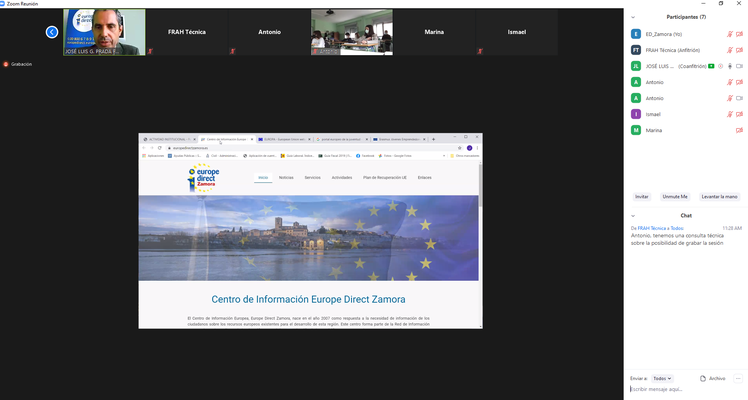Click the reload icon in shared browser
748x400 pixels.
pos(160,148)
